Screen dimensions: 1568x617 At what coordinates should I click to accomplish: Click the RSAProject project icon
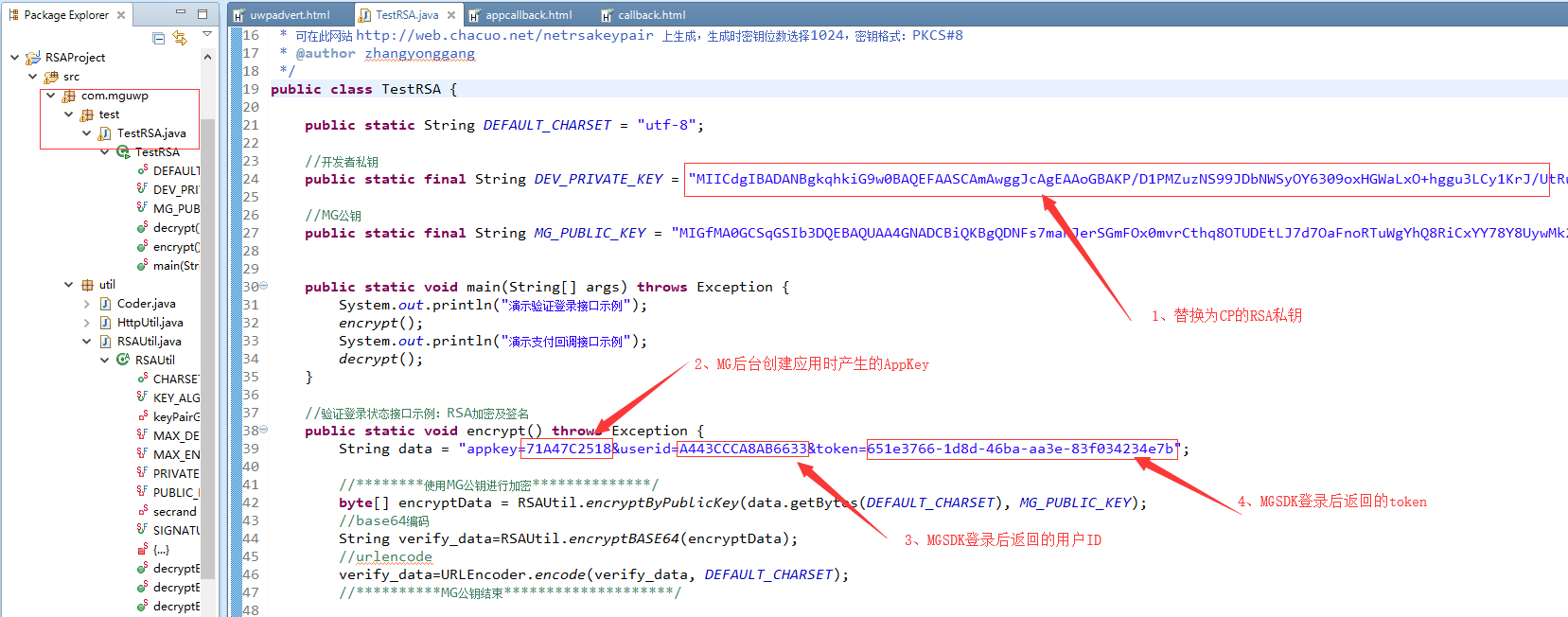tap(33, 58)
